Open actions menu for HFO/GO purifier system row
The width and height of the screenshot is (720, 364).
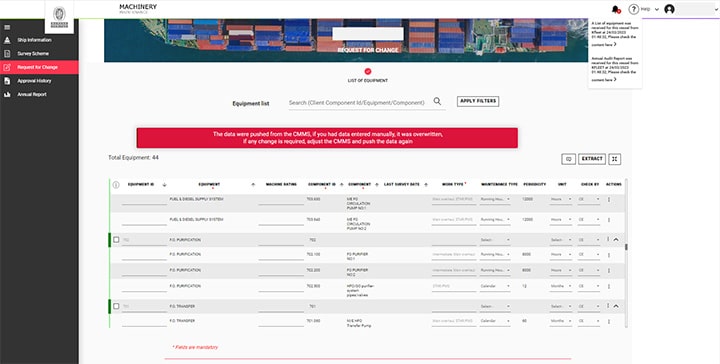(609, 286)
